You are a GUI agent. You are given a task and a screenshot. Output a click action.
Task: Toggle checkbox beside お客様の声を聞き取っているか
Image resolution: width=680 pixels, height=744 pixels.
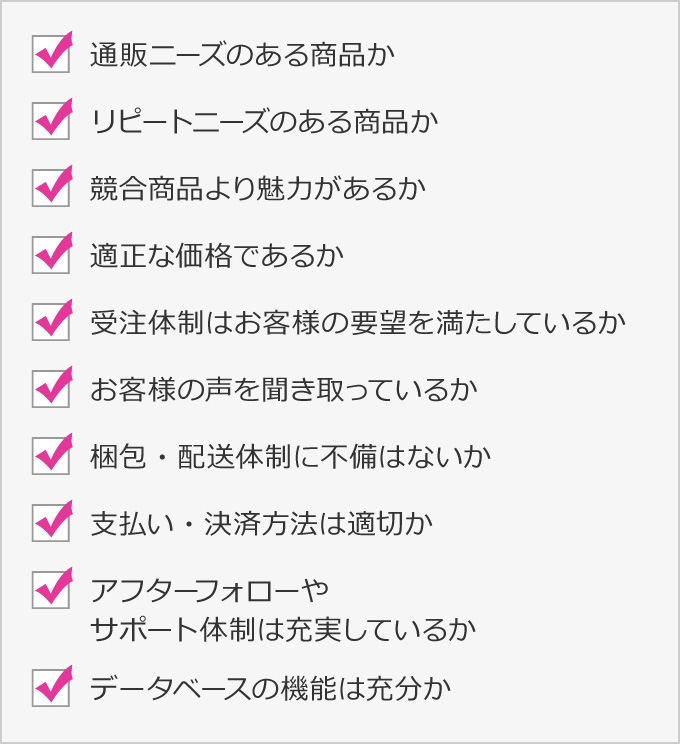[51, 389]
